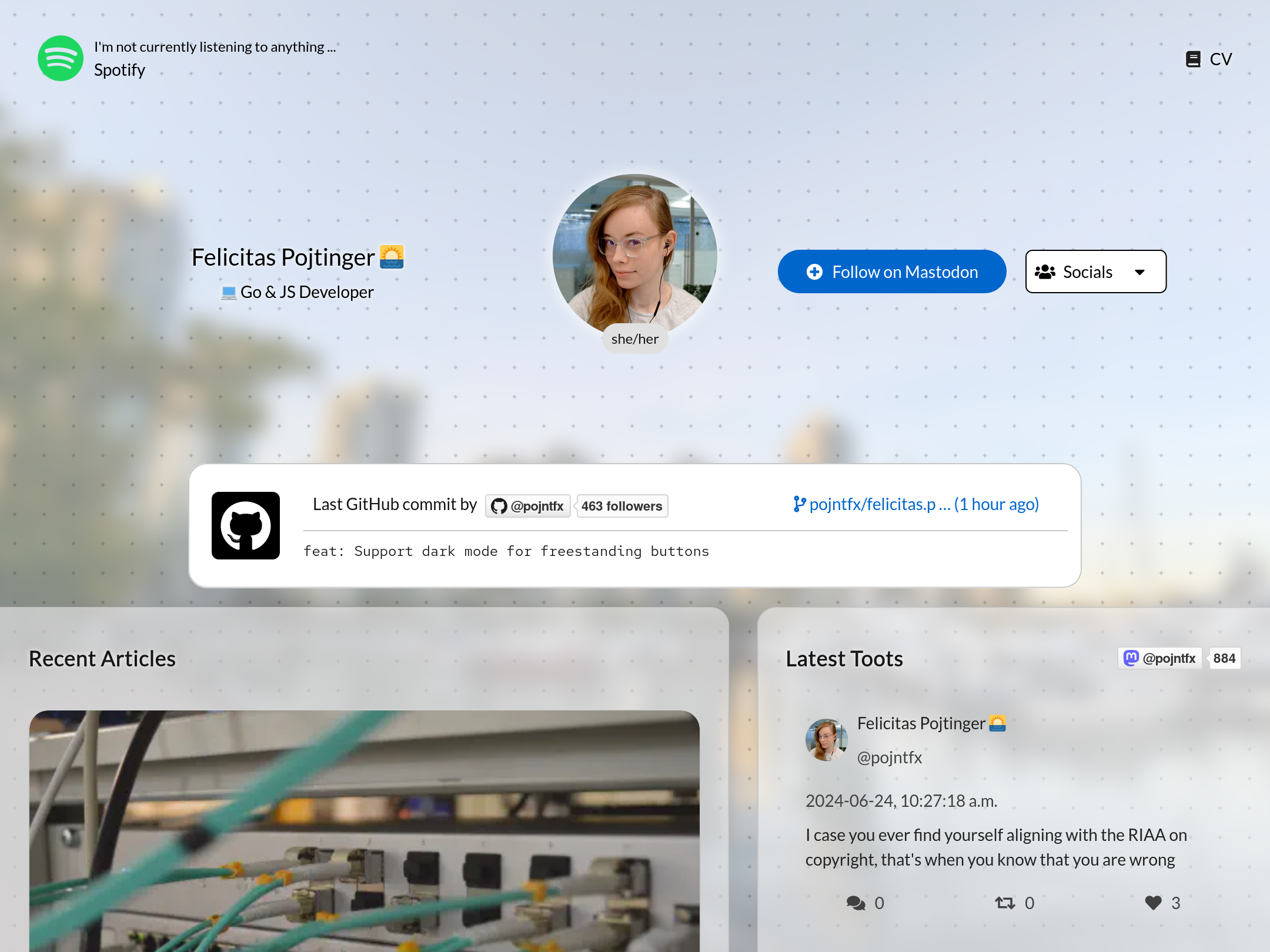Open the pojntfx/felicitas.p repository link
Image resolution: width=1270 pixels, height=952 pixels.
(916, 504)
